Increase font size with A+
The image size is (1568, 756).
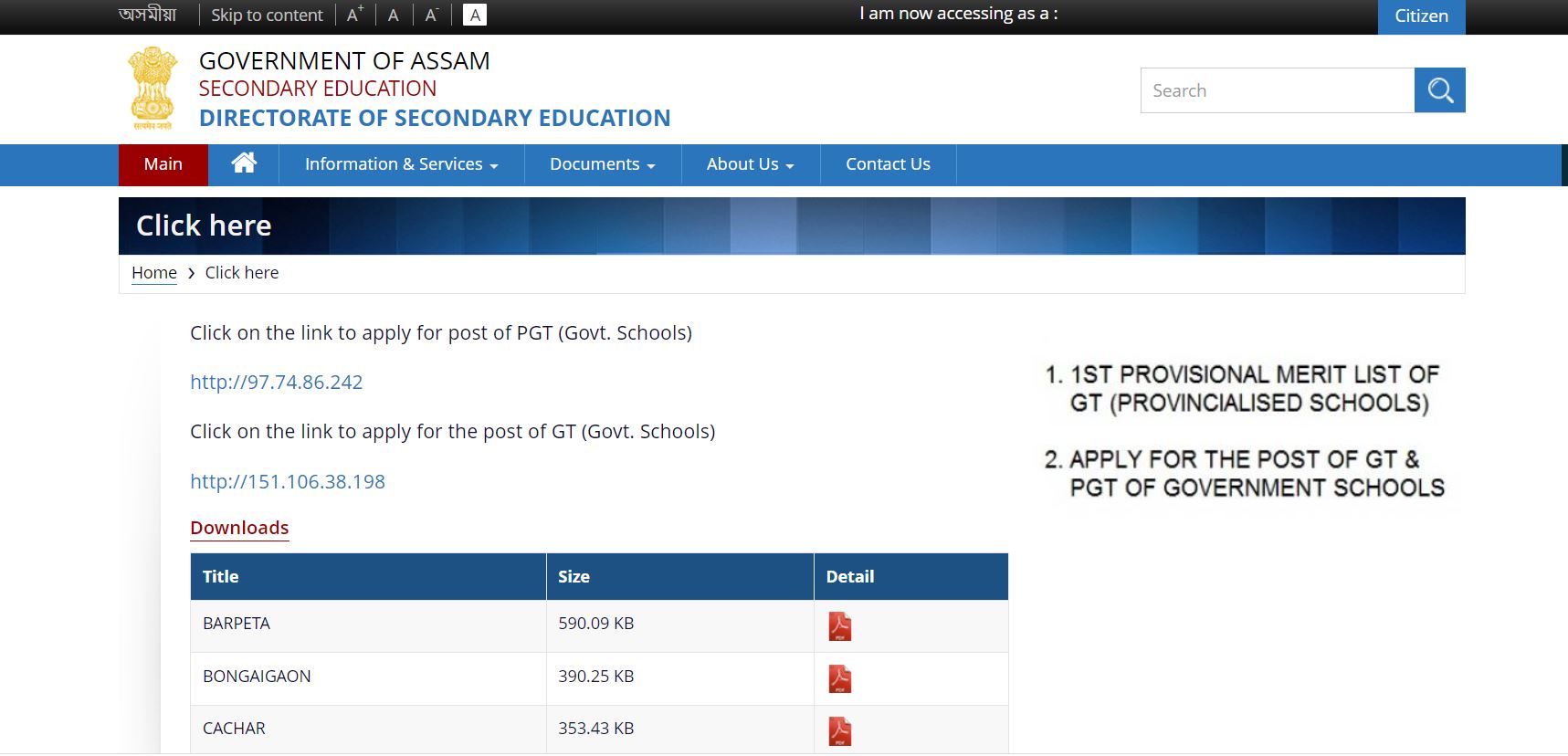[355, 15]
